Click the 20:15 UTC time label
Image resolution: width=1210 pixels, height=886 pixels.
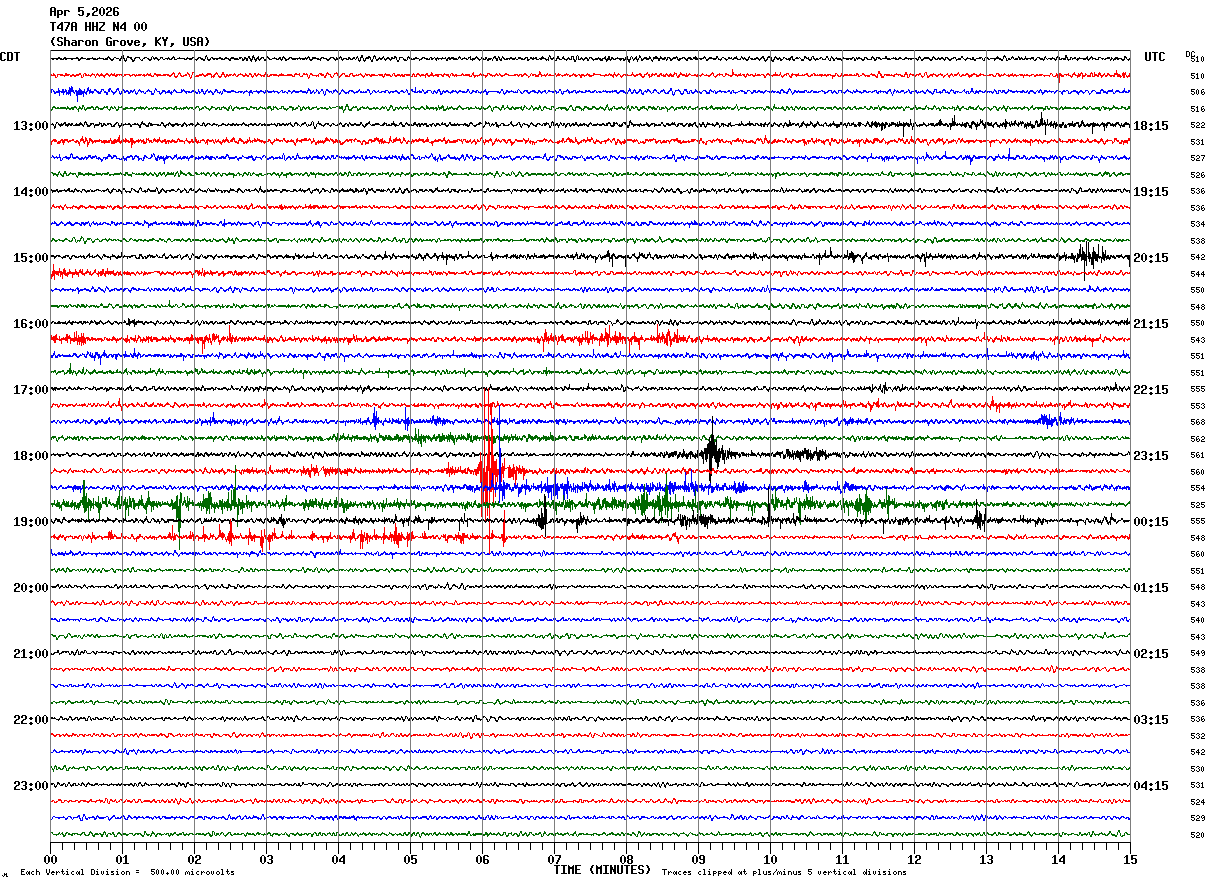[x=1151, y=258]
